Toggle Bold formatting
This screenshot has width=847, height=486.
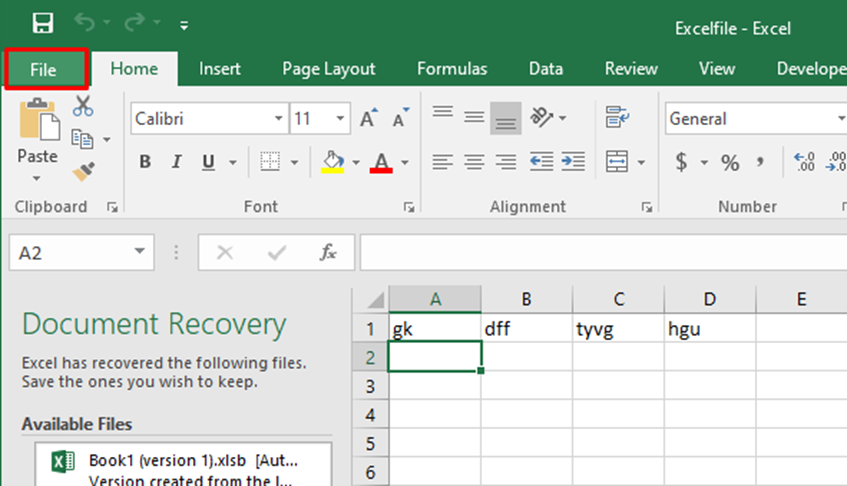pyautogui.click(x=145, y=161)
